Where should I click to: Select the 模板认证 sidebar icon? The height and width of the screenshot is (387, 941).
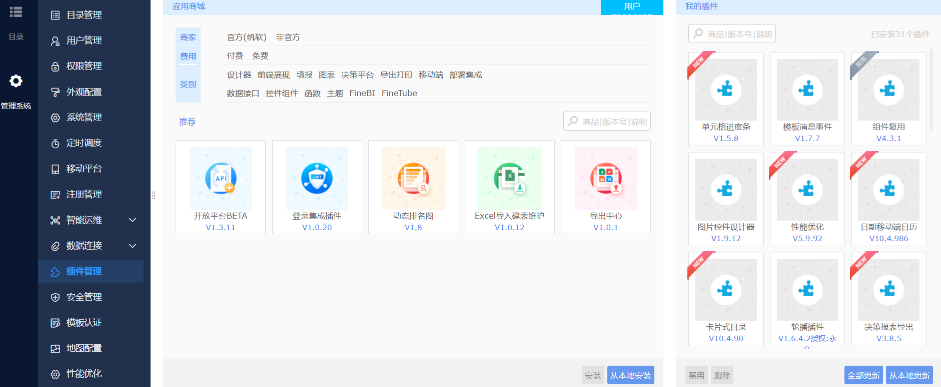[55, 323]
